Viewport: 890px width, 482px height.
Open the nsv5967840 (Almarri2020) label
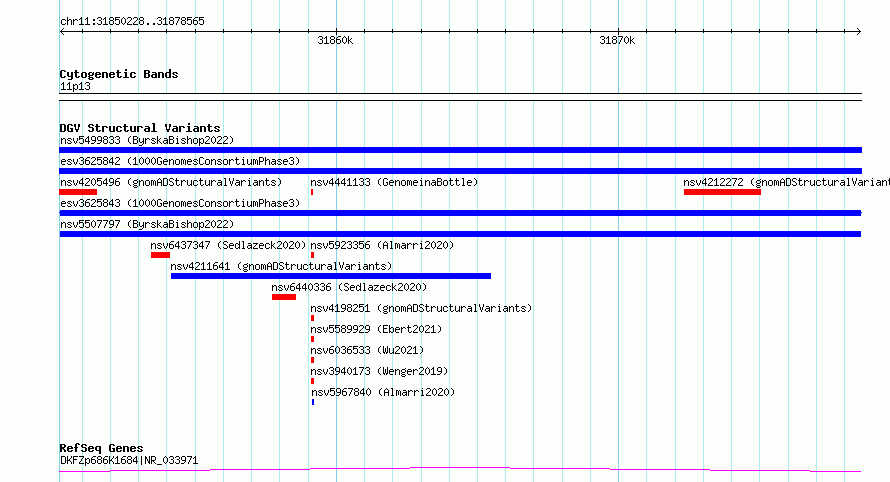click(x=383, y=392)
